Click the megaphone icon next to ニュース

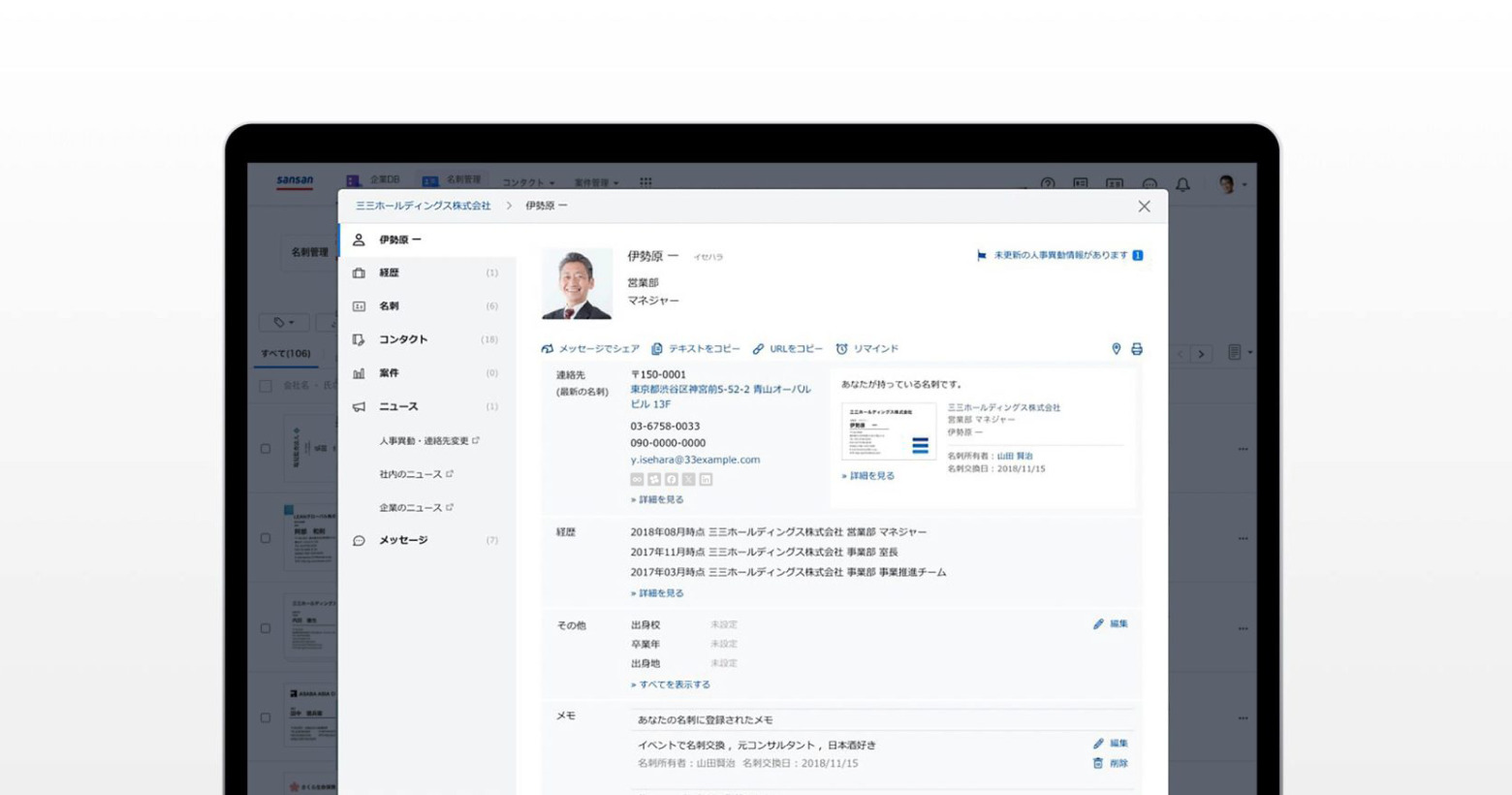point(359,407)
